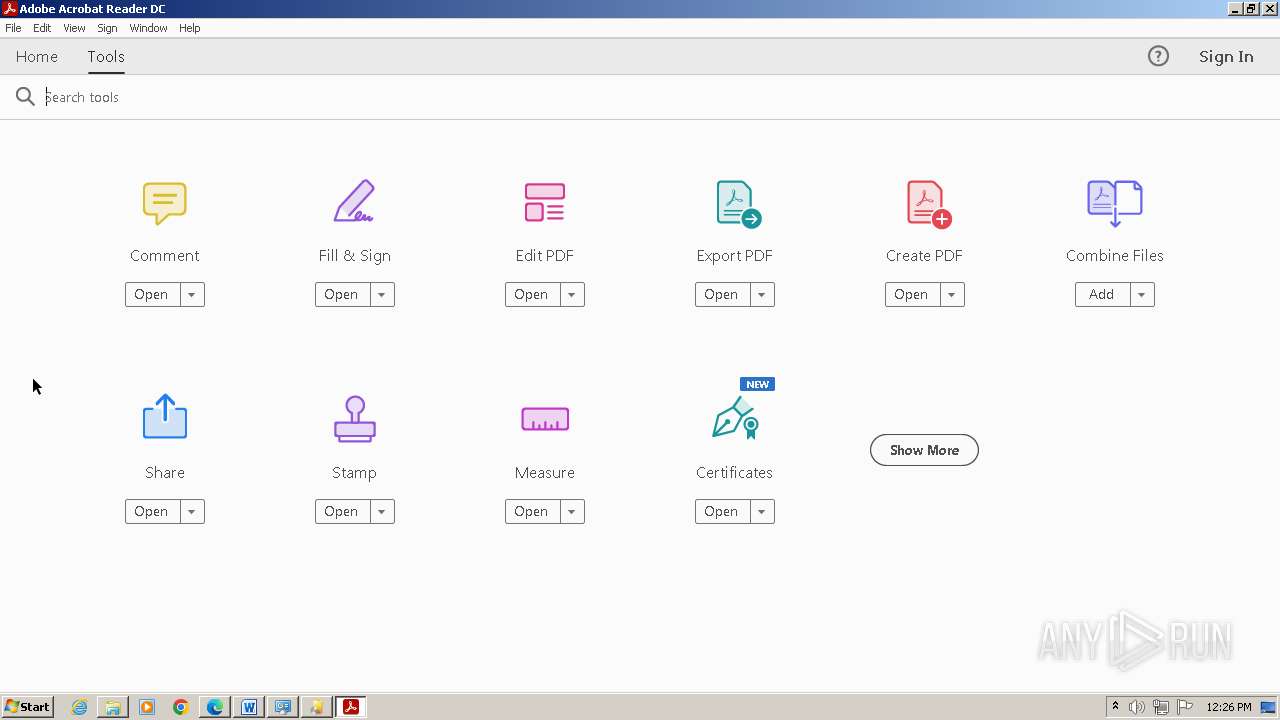Screen dimensions: 1280x720
Task: Open the Help menu
Action: 190,28
